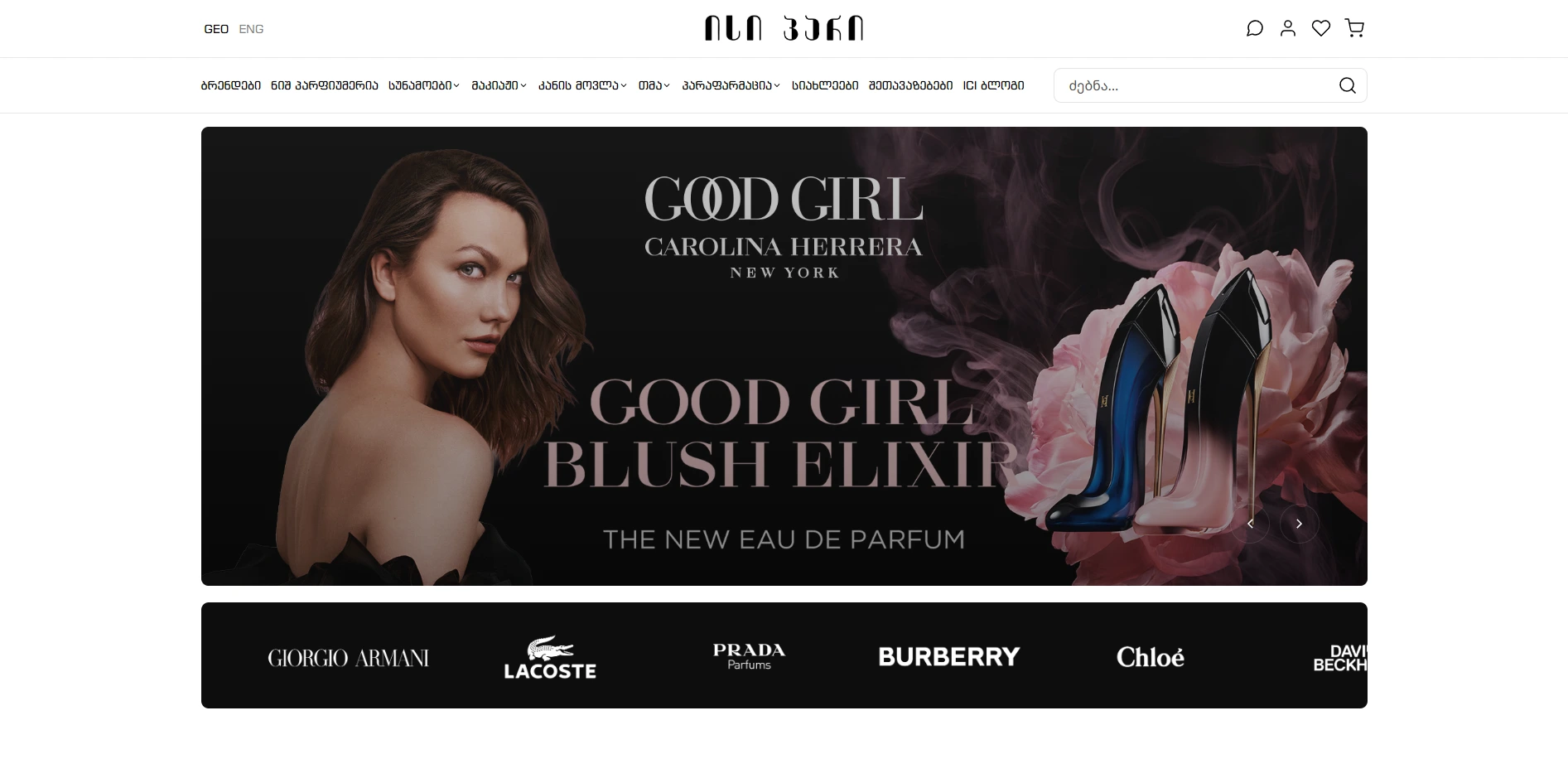
Task: Open the chat bubble icon
Action: 1255,29
